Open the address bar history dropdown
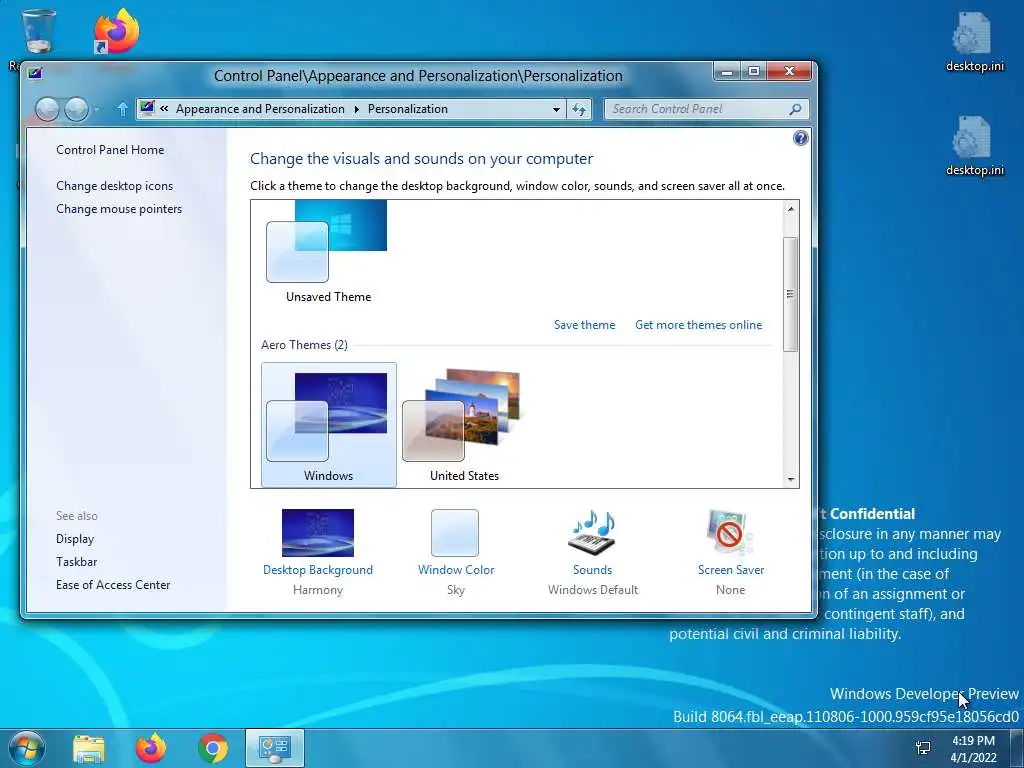Image resolution: width=1024 pixels, height=768 pixels. pyautogui.click(x=556, y=109)
